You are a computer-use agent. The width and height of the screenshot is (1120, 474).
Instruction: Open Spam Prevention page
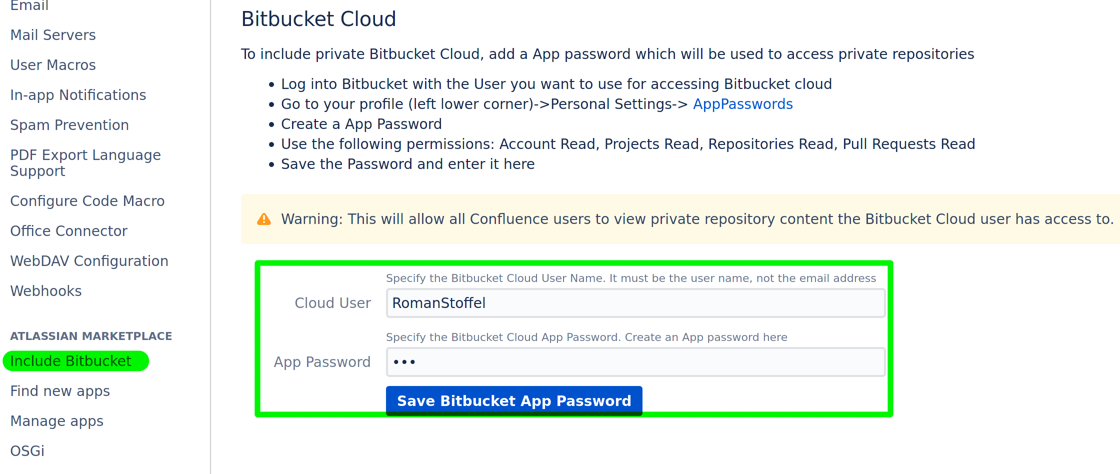[69, 125]
